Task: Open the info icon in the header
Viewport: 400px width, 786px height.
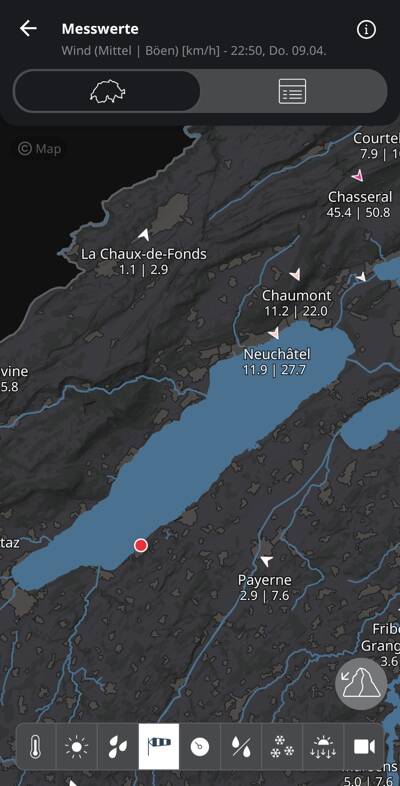Action: tap(366, 30)
